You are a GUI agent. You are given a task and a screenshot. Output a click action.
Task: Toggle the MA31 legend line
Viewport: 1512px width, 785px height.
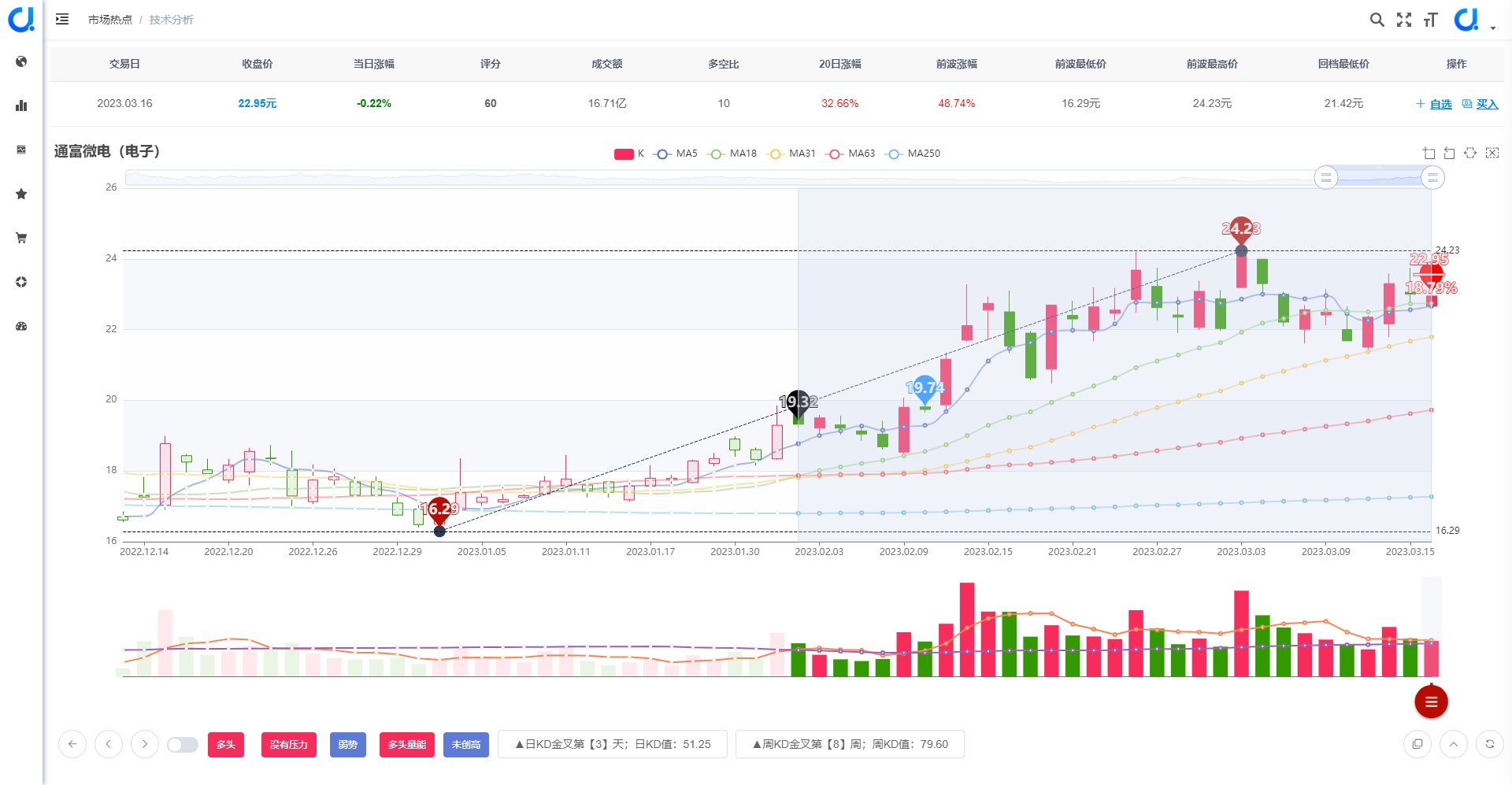coord(792,154)
